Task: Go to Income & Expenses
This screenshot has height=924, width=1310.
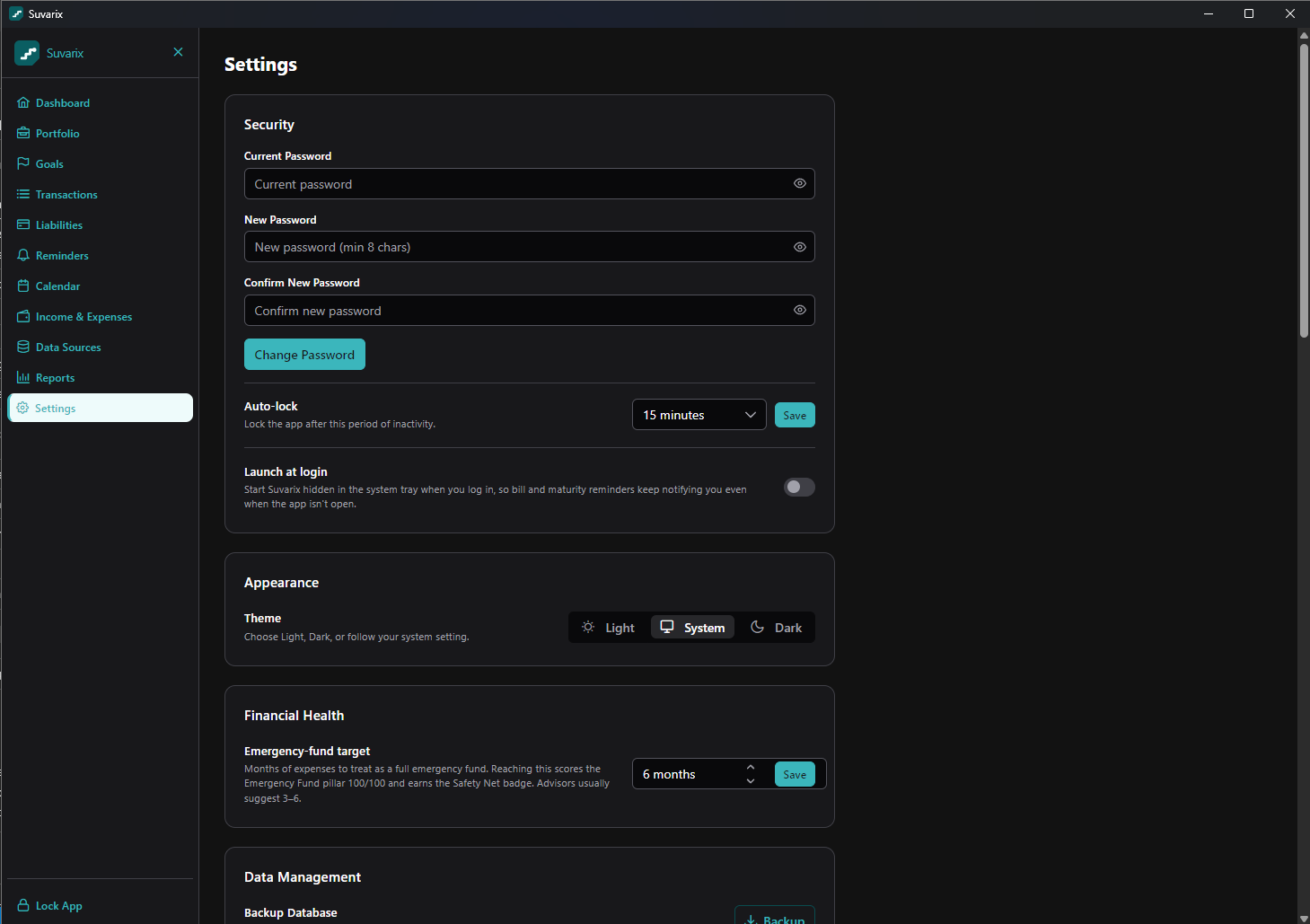Action: pos(101,316)
